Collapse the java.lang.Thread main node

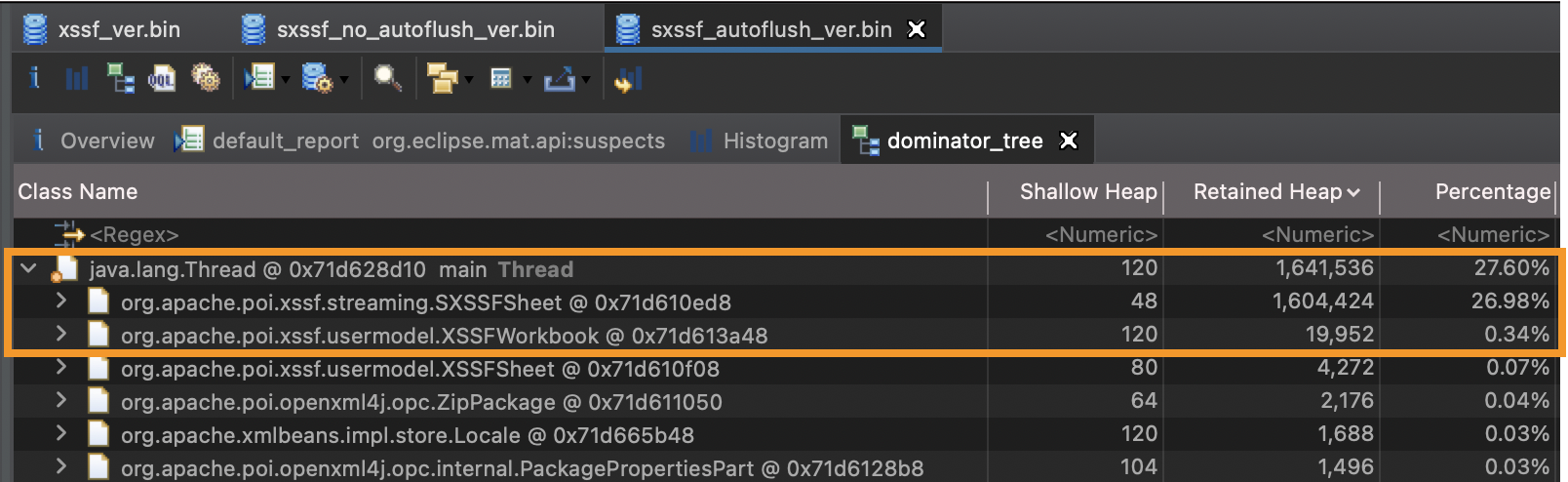pyautogui.click(x=29, y=268)
